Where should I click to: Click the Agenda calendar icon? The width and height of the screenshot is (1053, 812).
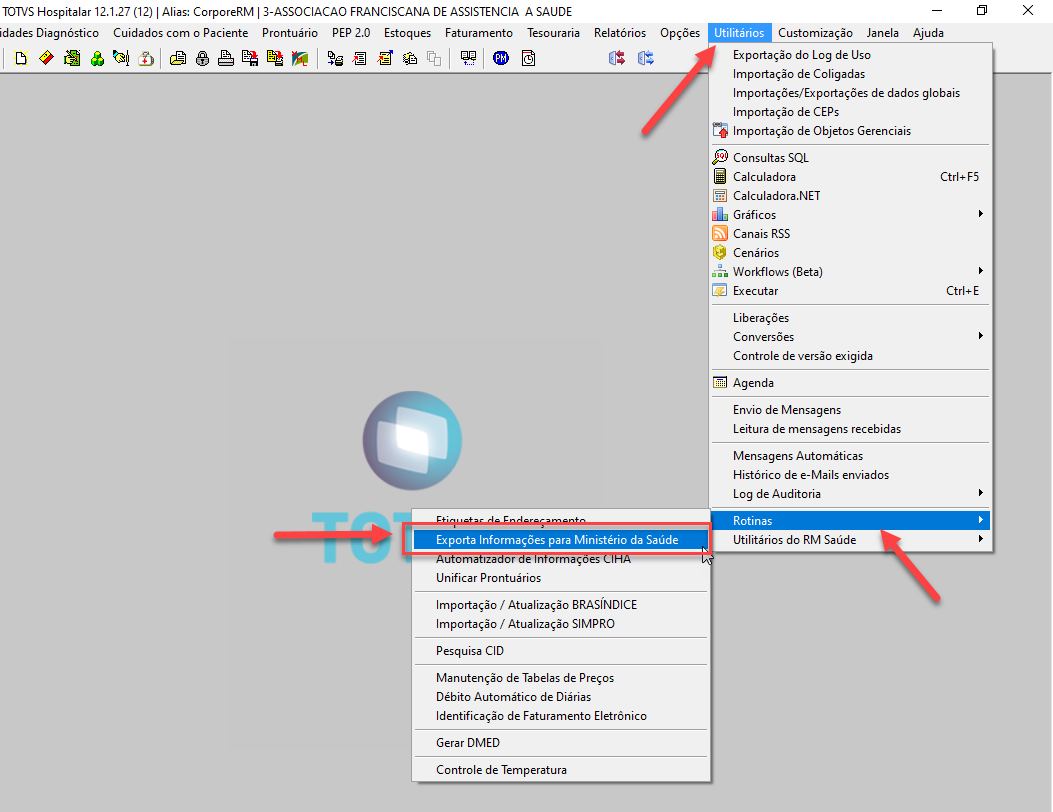pos(720,382)
